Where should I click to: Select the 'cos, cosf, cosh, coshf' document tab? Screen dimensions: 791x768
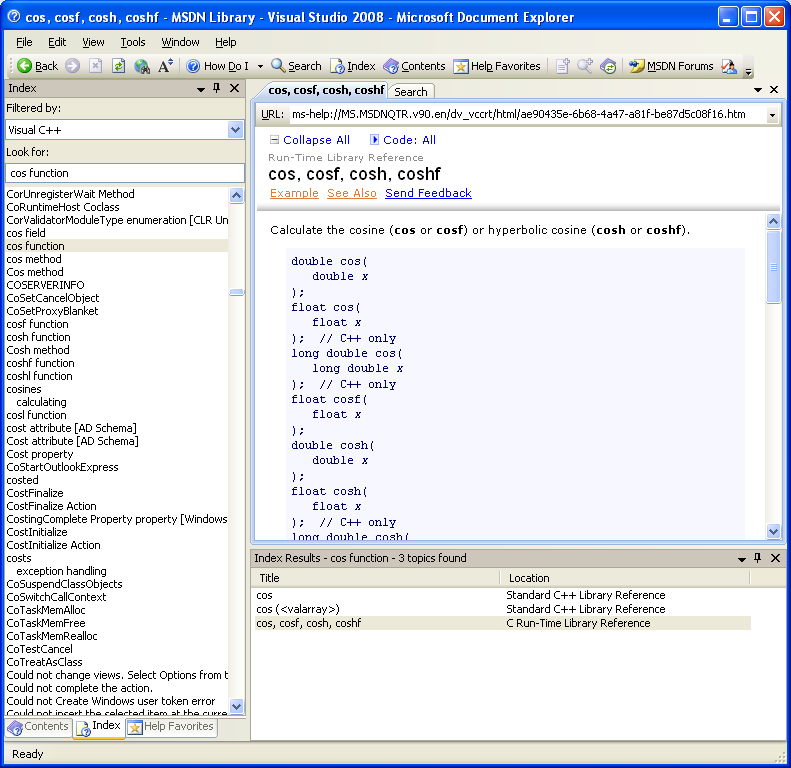tap(325, 90)
